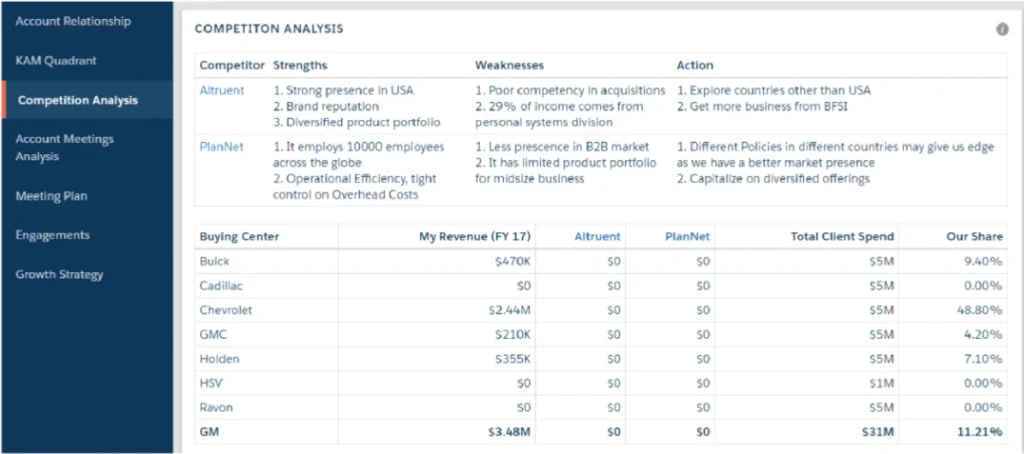
Task: Click overall share value 11.21%
Action: 980,432
